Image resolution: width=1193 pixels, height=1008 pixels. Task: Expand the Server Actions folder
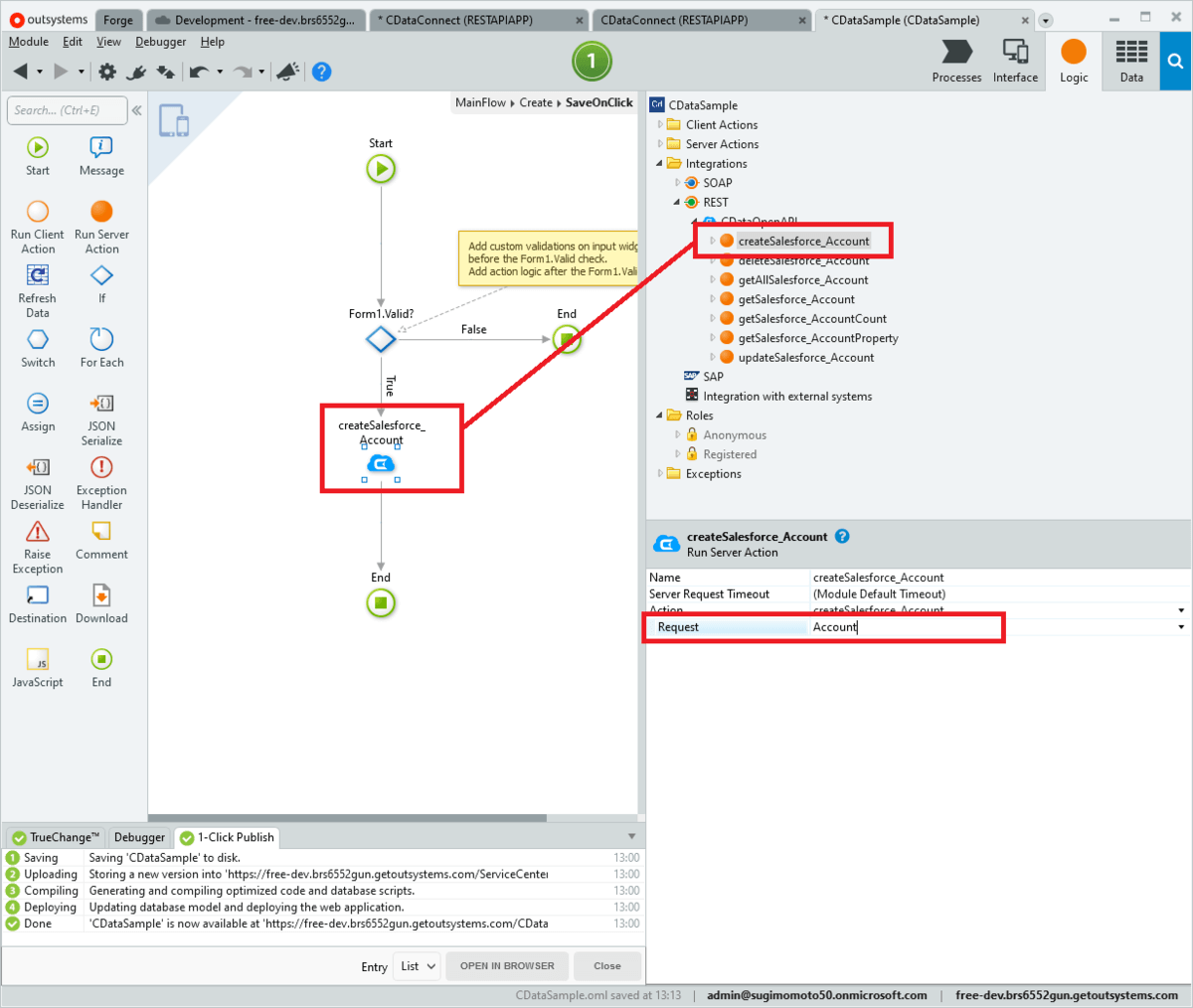[x=660, y=144]
